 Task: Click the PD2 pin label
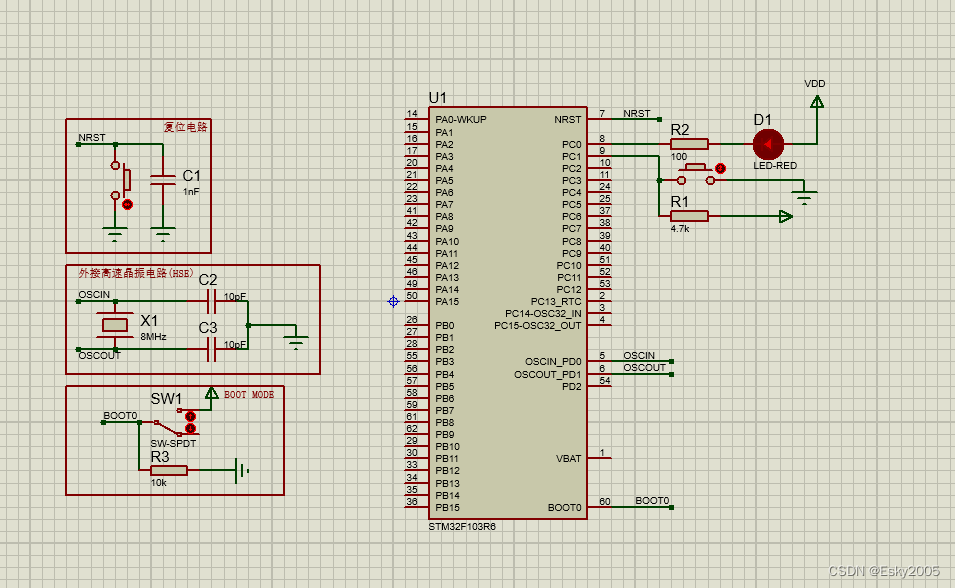pos(572,386)
